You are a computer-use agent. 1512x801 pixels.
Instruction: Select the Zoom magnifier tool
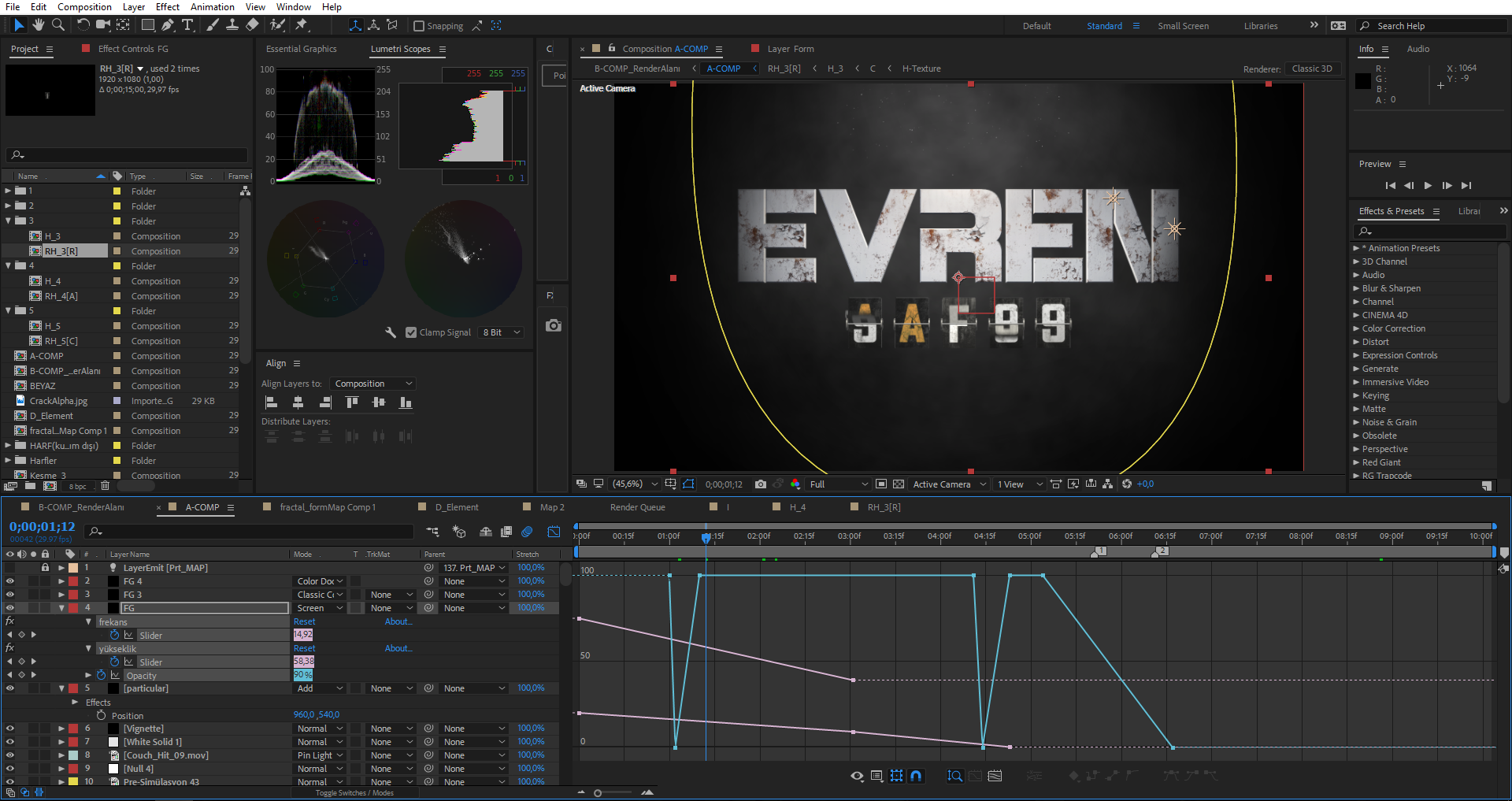click(57, 25)
